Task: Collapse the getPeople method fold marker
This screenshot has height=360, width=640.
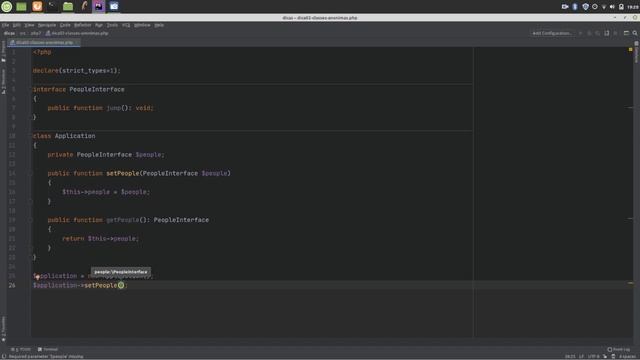Action: (x=31, y=220)
